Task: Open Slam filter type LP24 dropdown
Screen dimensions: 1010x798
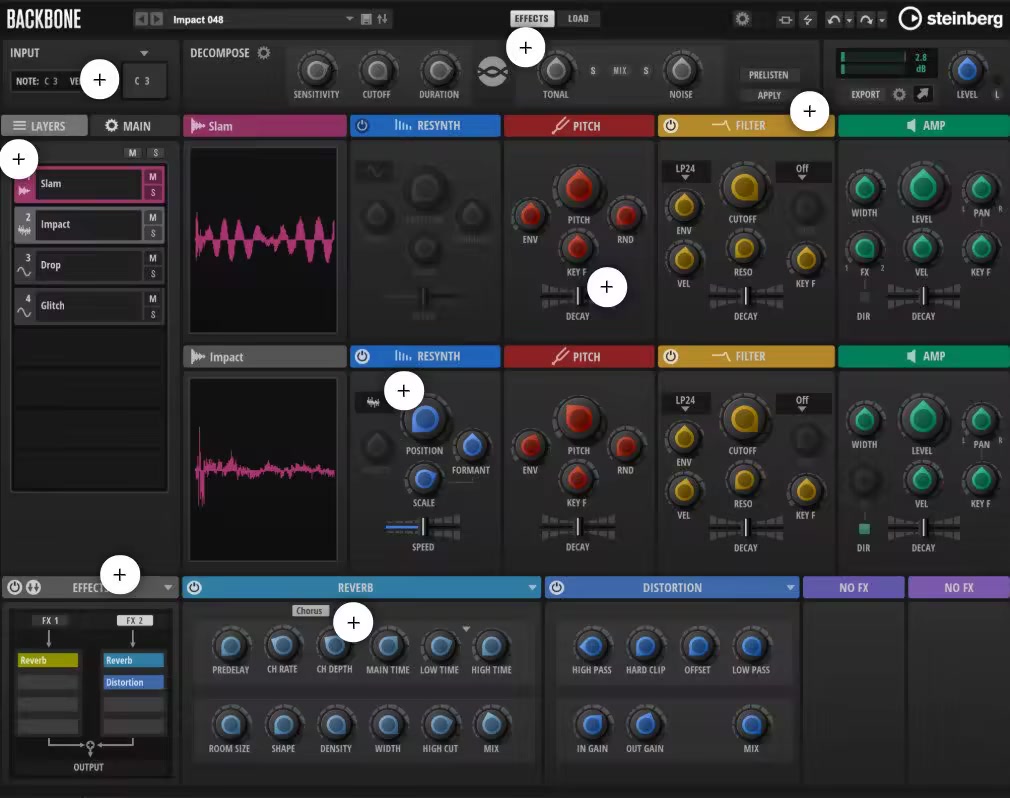Action: pyautogui.click(x=685, y=171)
